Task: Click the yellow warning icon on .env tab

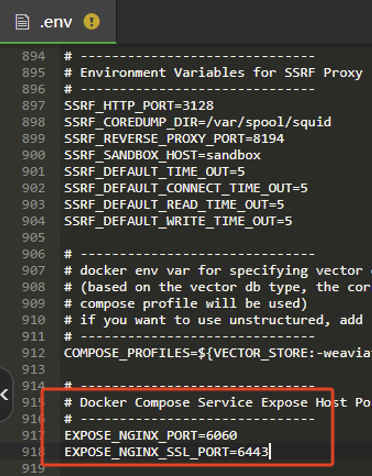Action: (x=92, y=22)
